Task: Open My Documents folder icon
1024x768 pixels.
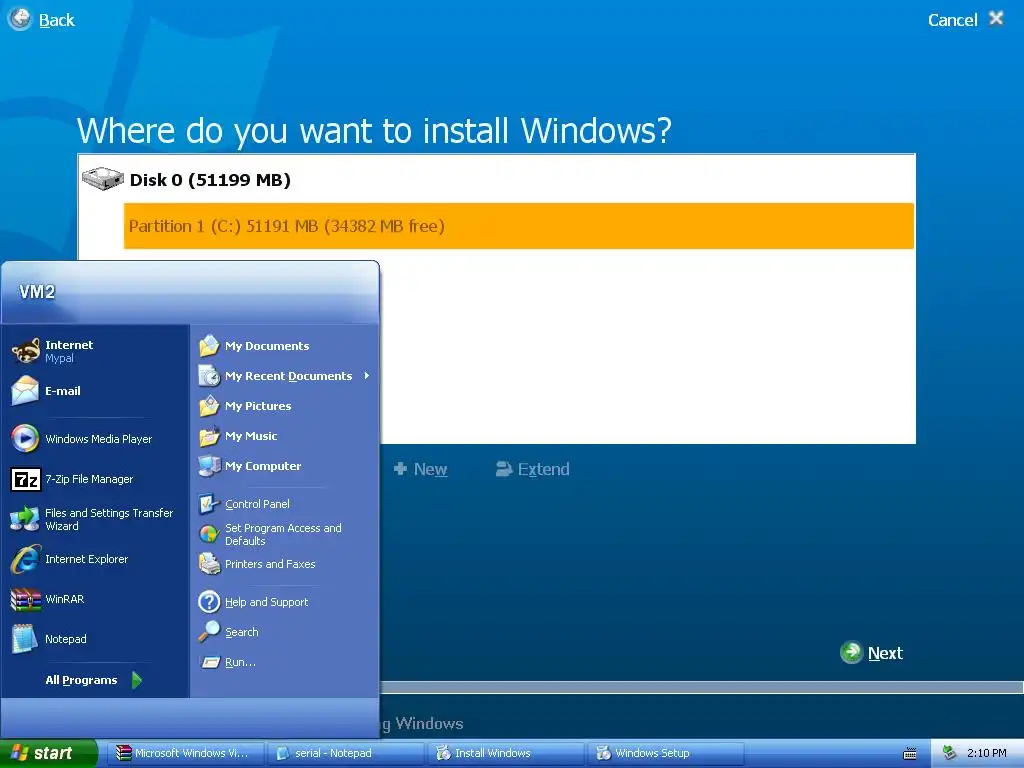Action: click(209, 345)
